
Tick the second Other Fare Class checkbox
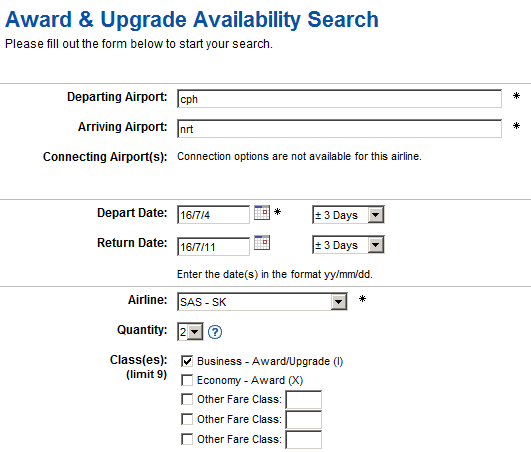coord(187,419)
